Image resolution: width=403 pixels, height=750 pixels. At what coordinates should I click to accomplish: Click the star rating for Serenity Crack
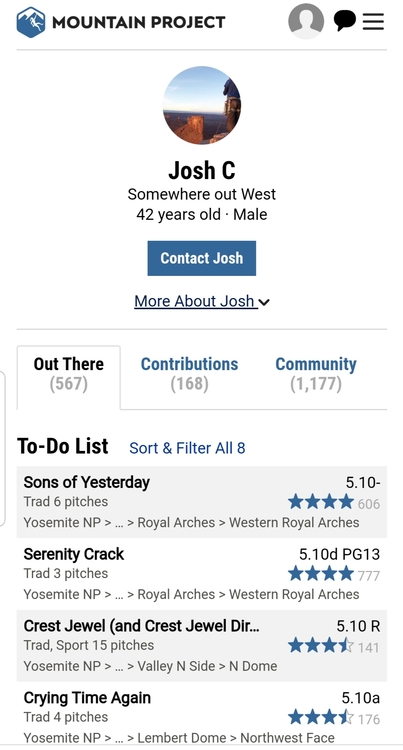point(321,574)
